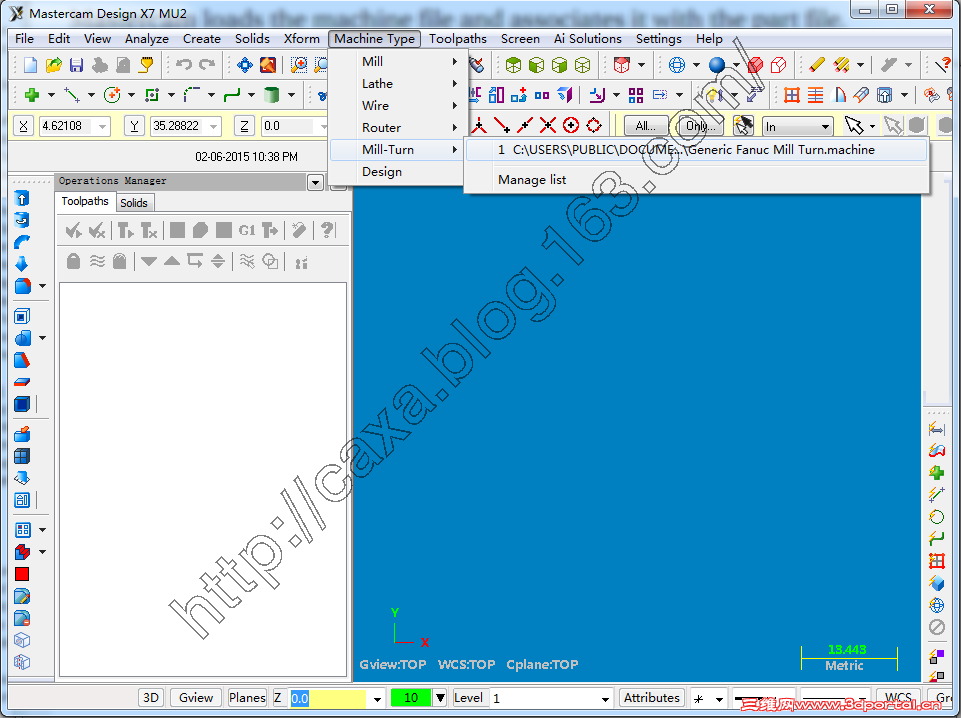Click the red X intersection AutoCursor icon
This screenshot has width=961, height=718.
click(547, 126)
